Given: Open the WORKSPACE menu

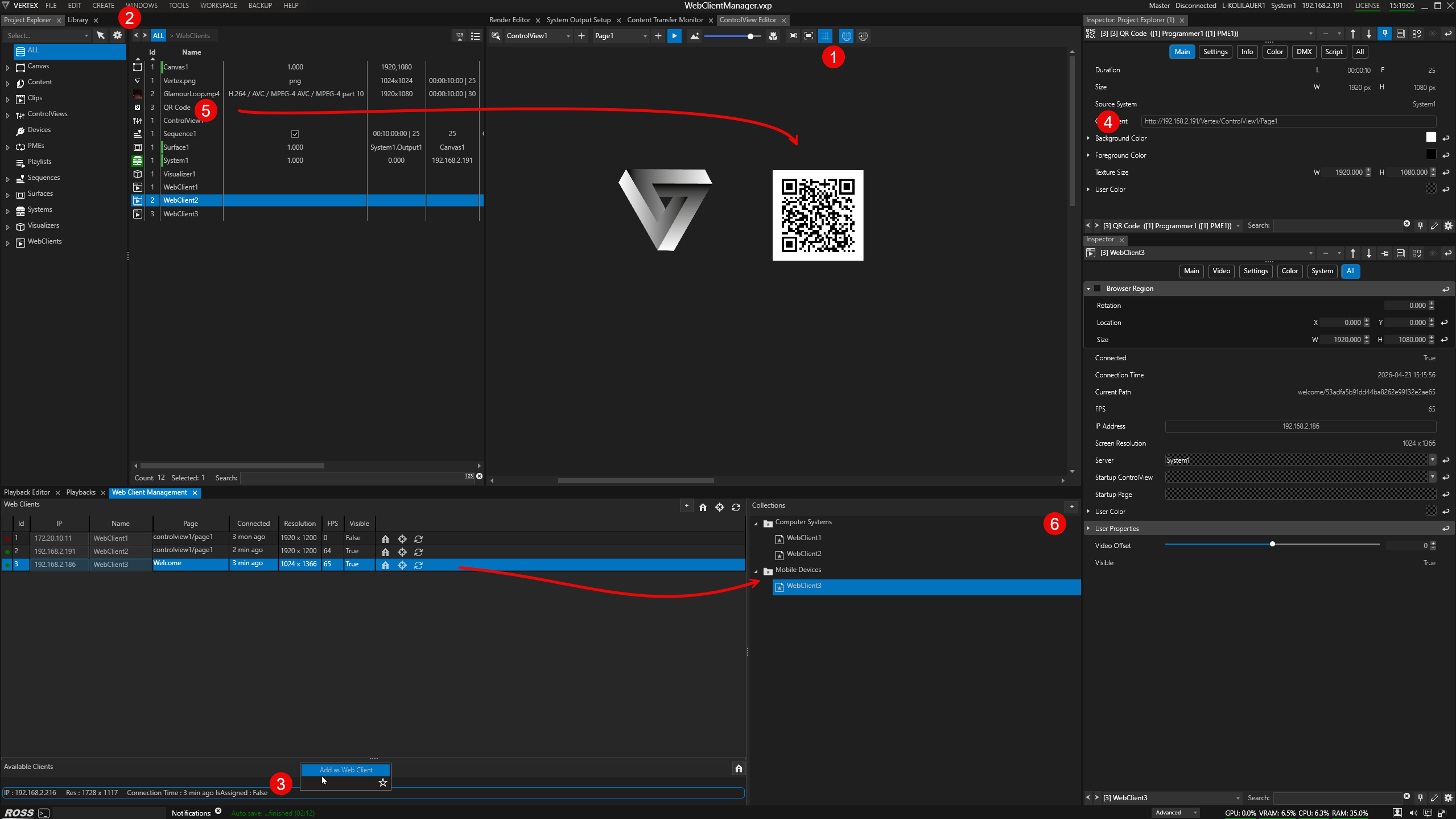Looking at the screenshot, I should click(x=218, y=6).
